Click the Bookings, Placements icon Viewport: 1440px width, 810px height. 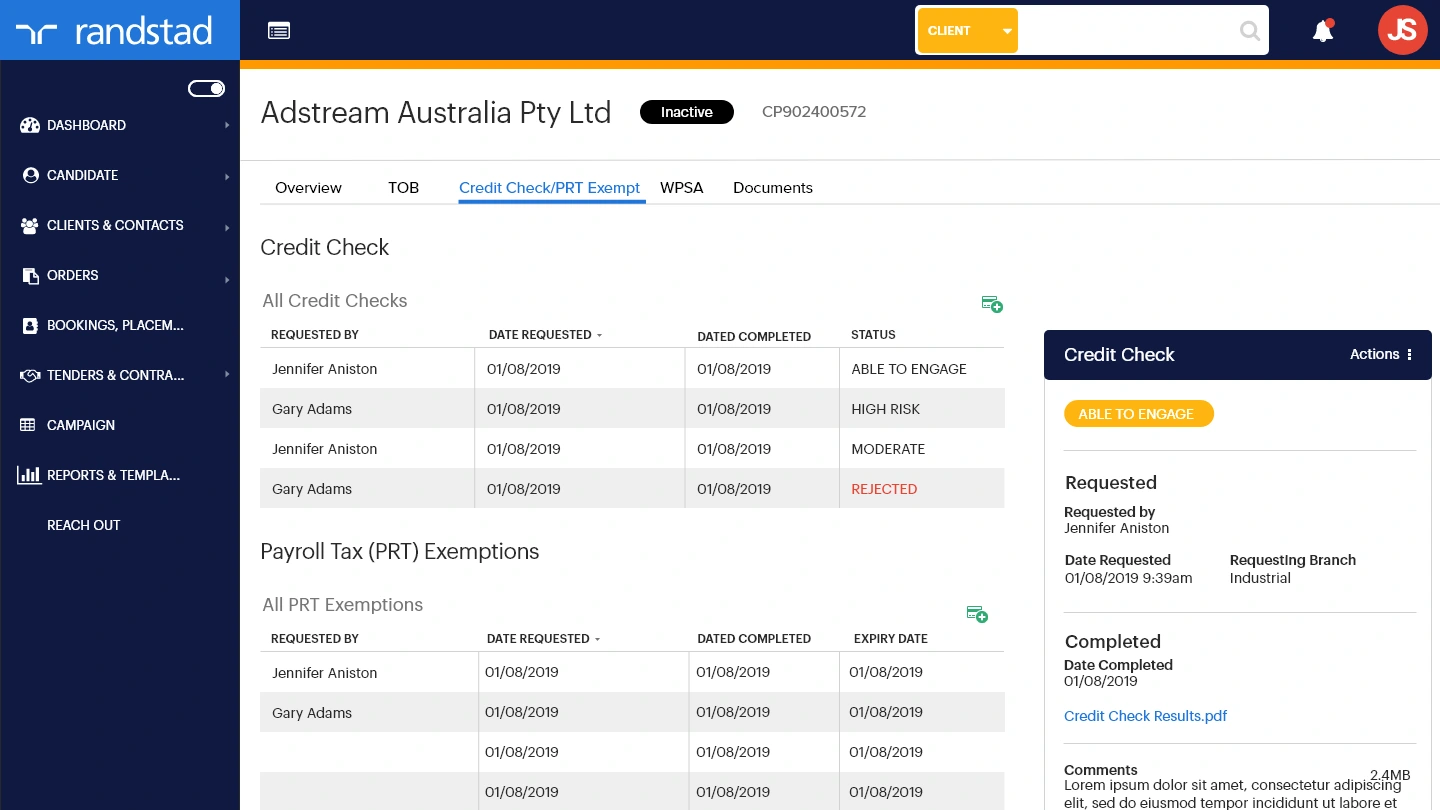coord(30,325)
